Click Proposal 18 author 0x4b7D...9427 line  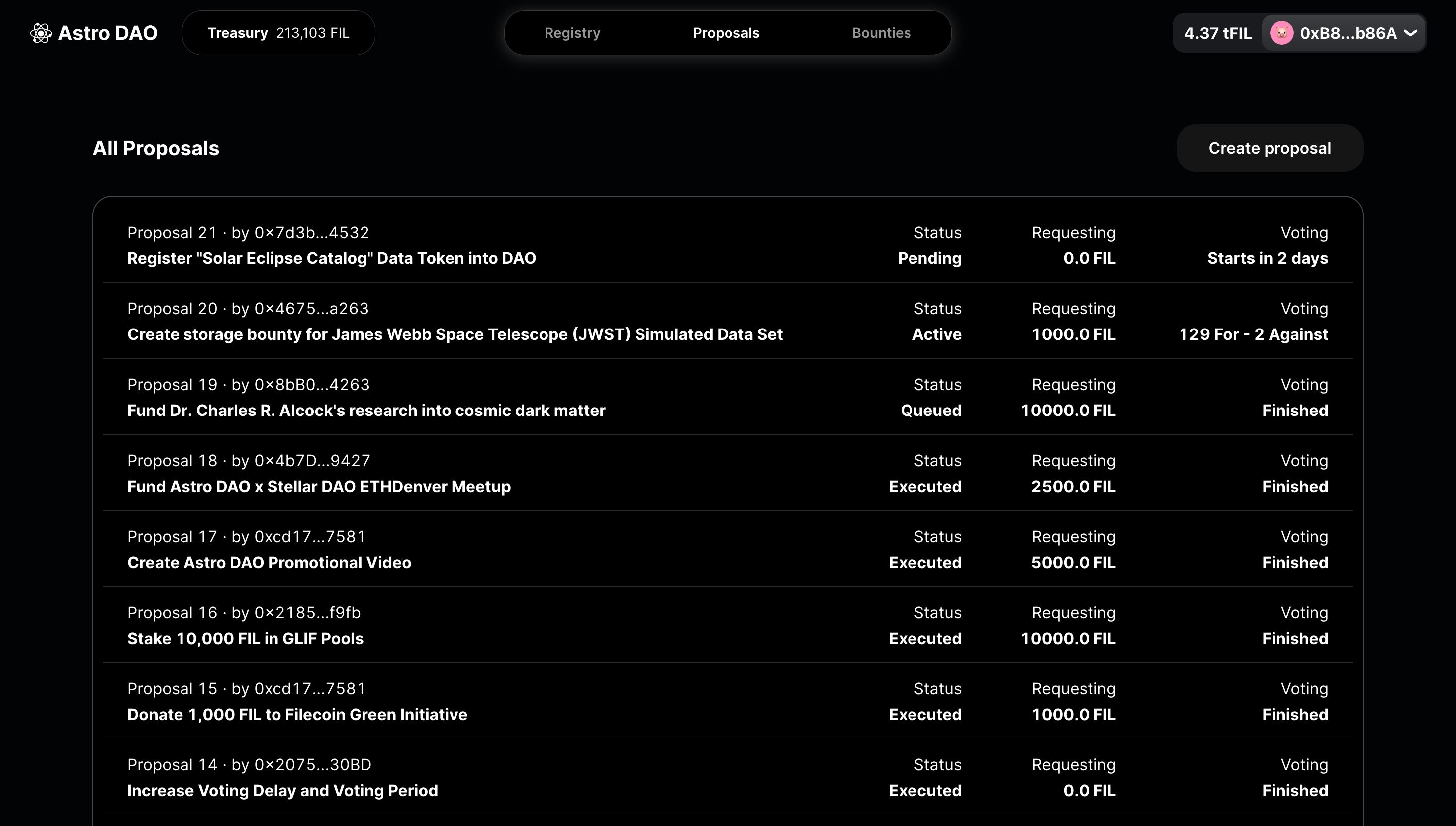click(249, 461)
